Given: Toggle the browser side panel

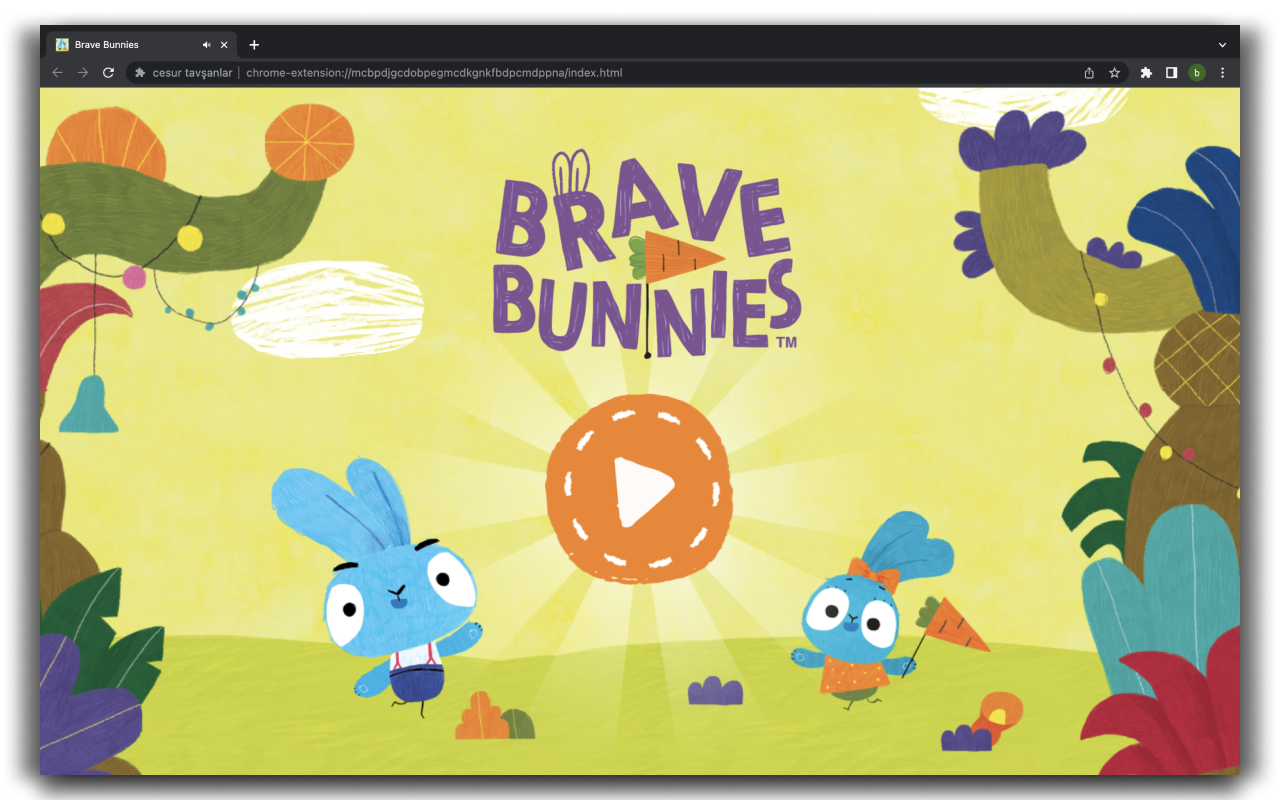Looking at the screenshot, I should pyautogui.click(x=1171, y=73).
